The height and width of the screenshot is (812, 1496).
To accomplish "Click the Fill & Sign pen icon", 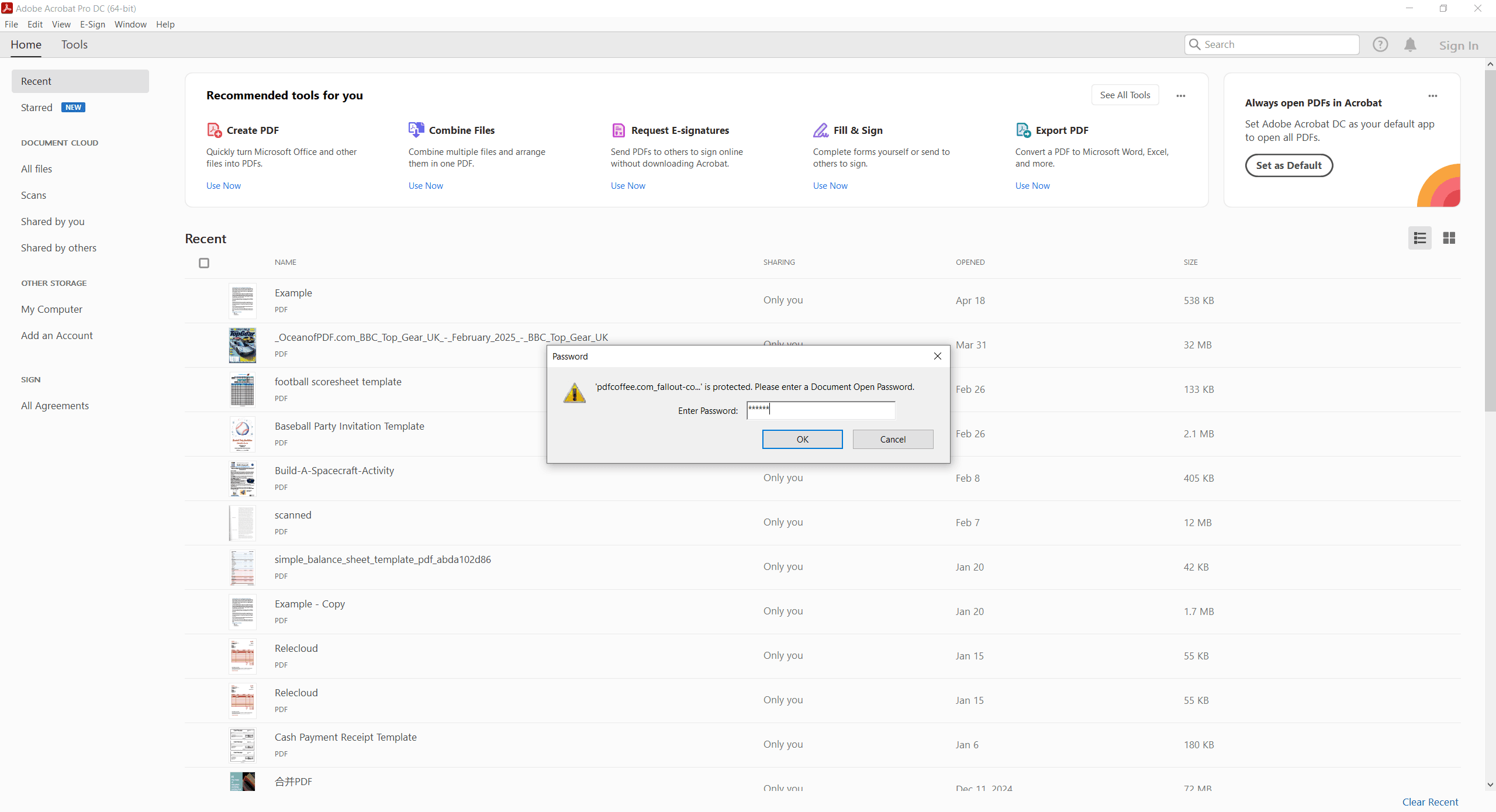I will tap(821, 130).
